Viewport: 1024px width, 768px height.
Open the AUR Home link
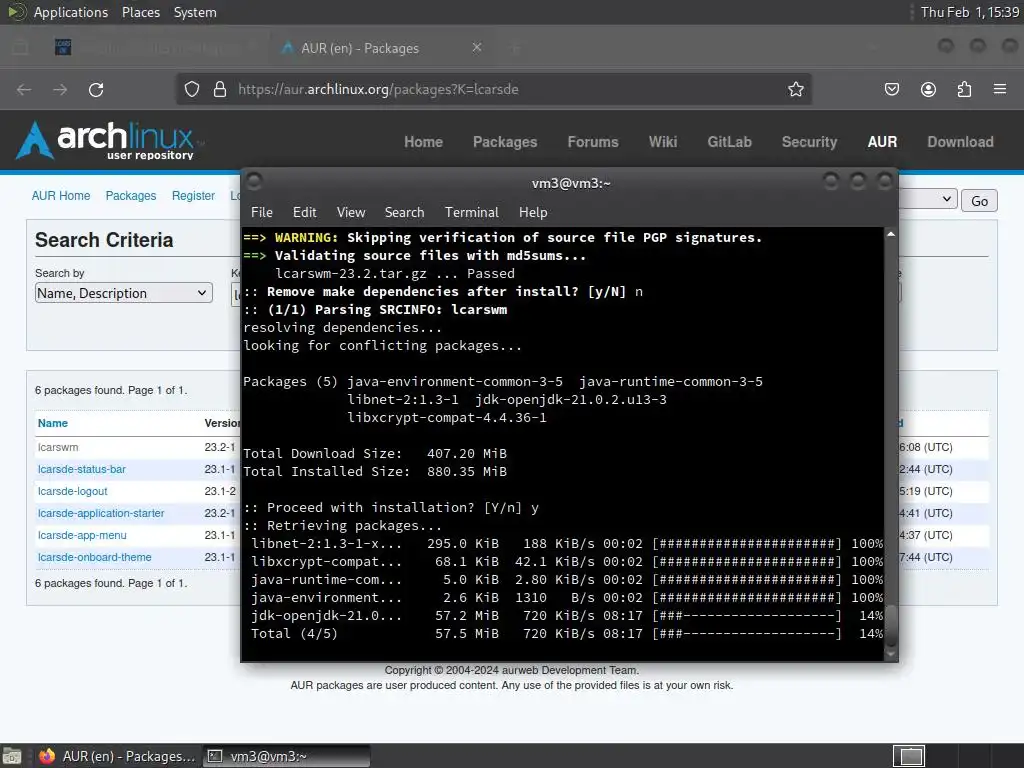pyautogui.click(x=61, y=196)
